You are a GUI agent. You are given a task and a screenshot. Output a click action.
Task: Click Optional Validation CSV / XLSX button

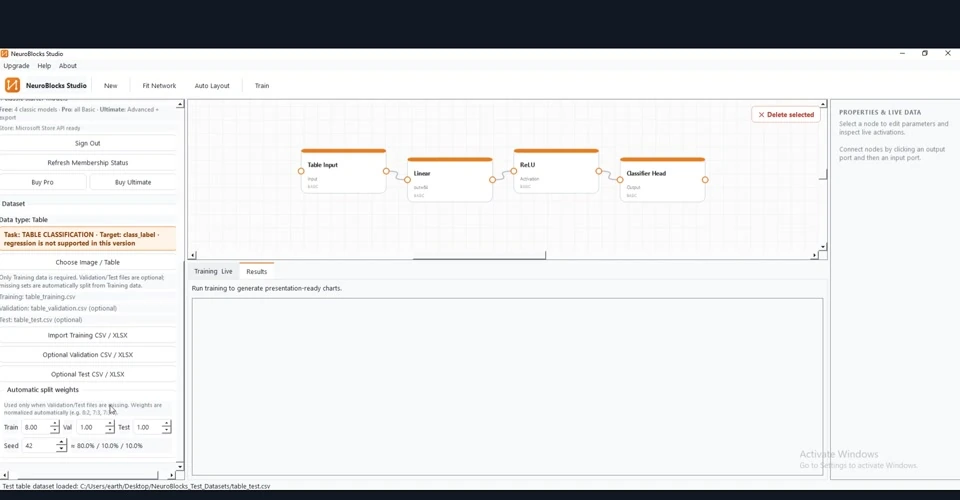[88, 355]
